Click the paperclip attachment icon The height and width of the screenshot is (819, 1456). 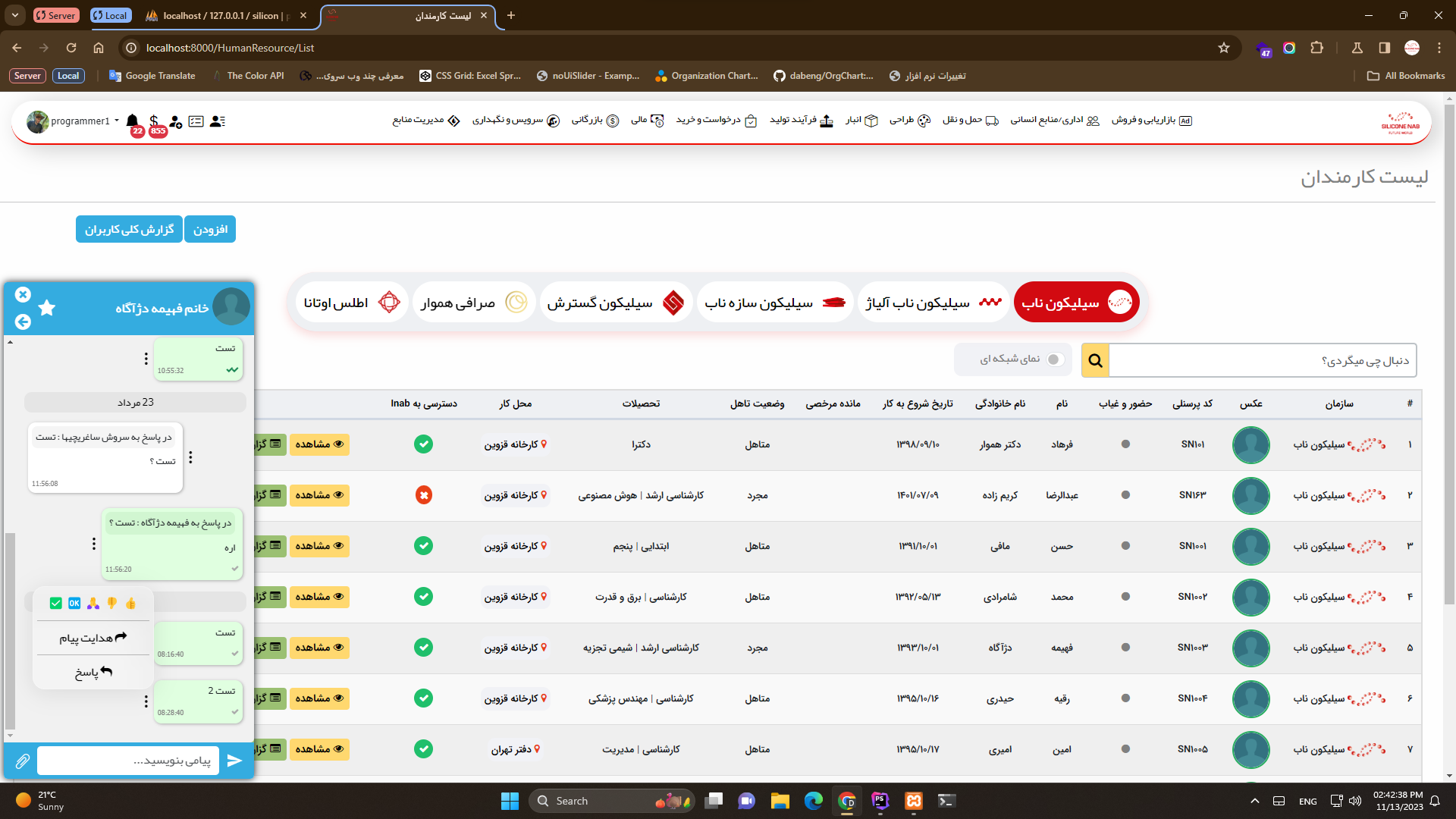click(22, 761)
